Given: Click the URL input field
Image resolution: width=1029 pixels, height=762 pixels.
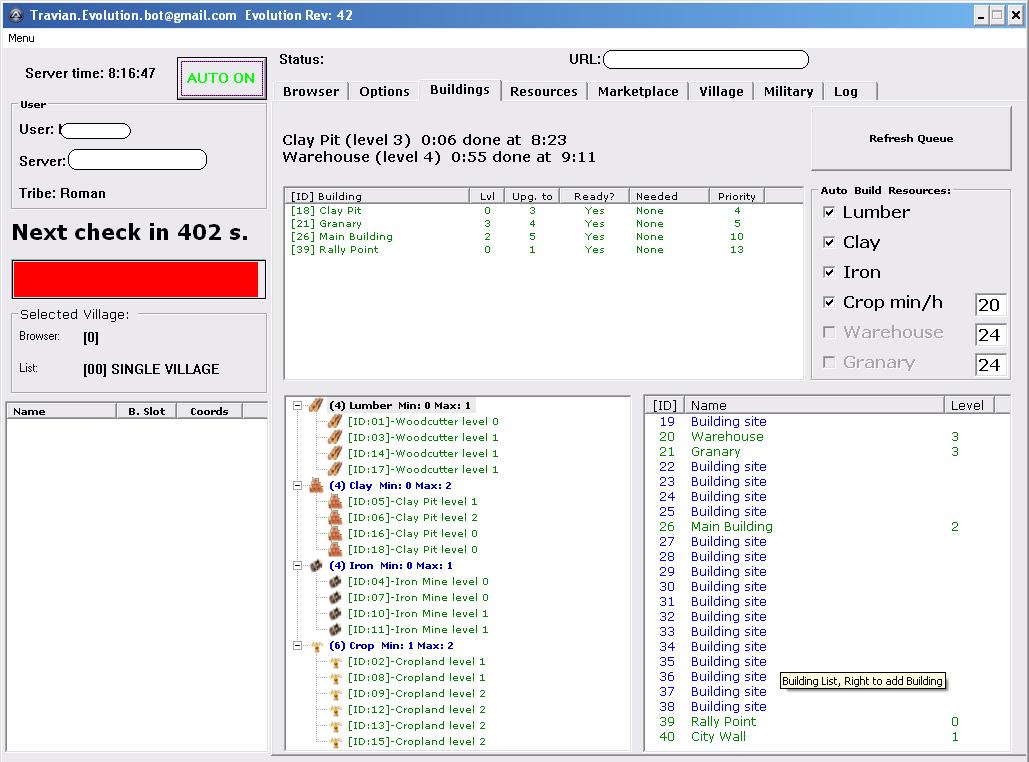Looking at the screenshot, I should coord(692,60).
